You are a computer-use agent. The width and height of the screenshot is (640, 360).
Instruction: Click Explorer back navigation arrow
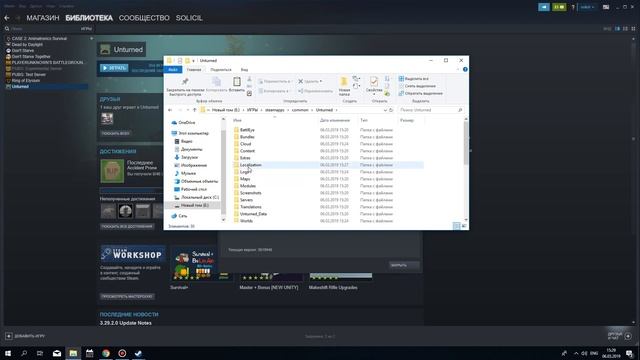pos(170,110)
